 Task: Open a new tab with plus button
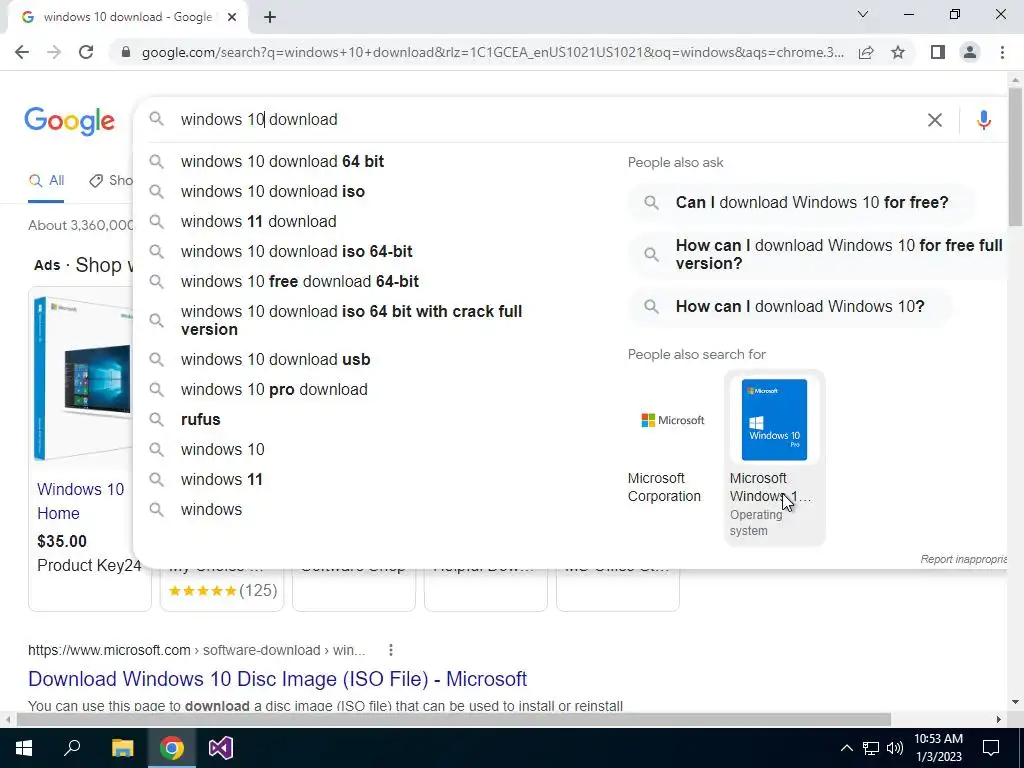pyautogui.click(x=270, y=17)
